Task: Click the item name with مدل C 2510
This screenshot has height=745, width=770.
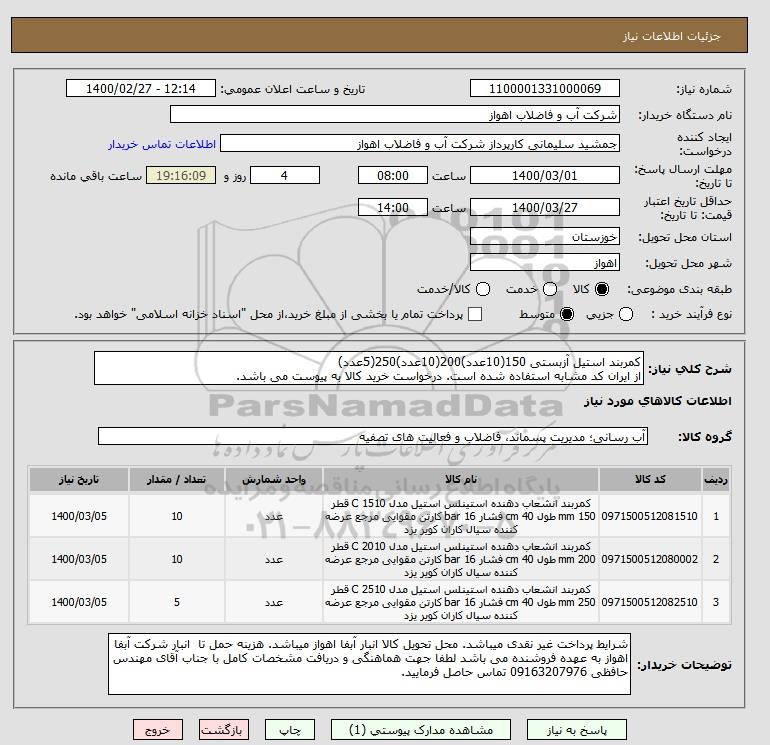Action: [461, 602]
